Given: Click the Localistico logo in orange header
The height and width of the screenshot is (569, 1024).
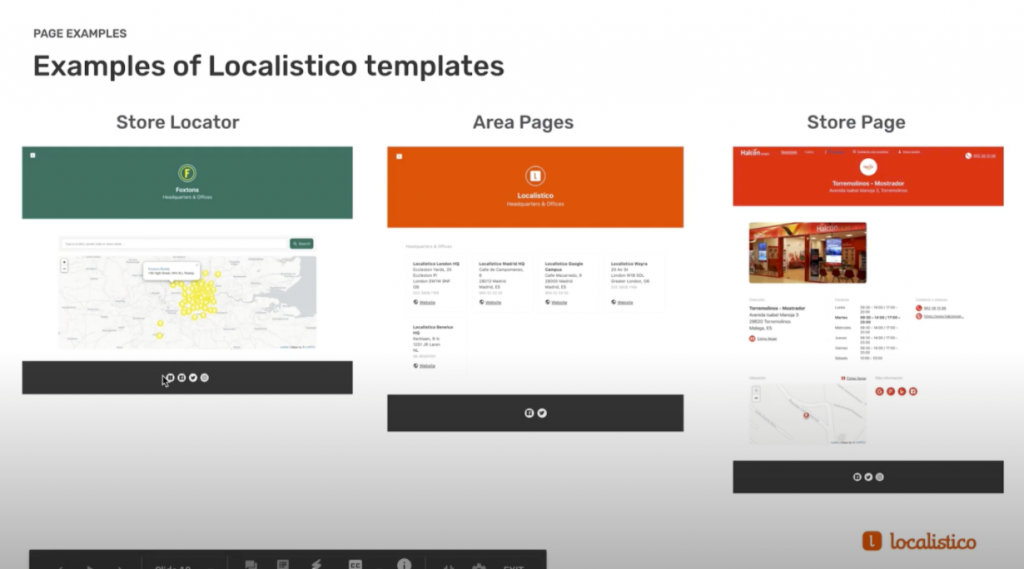Looking at the screenshot, I should [535, 175].
